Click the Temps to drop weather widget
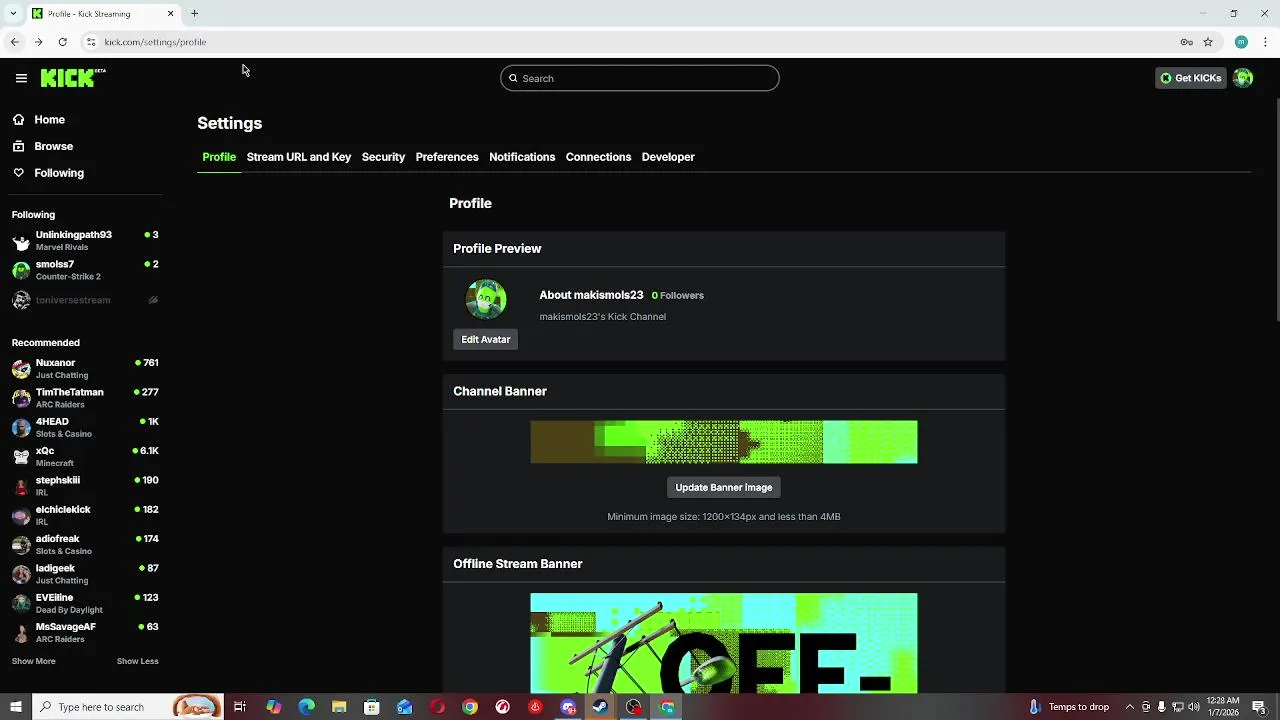 click(1069, 707)
